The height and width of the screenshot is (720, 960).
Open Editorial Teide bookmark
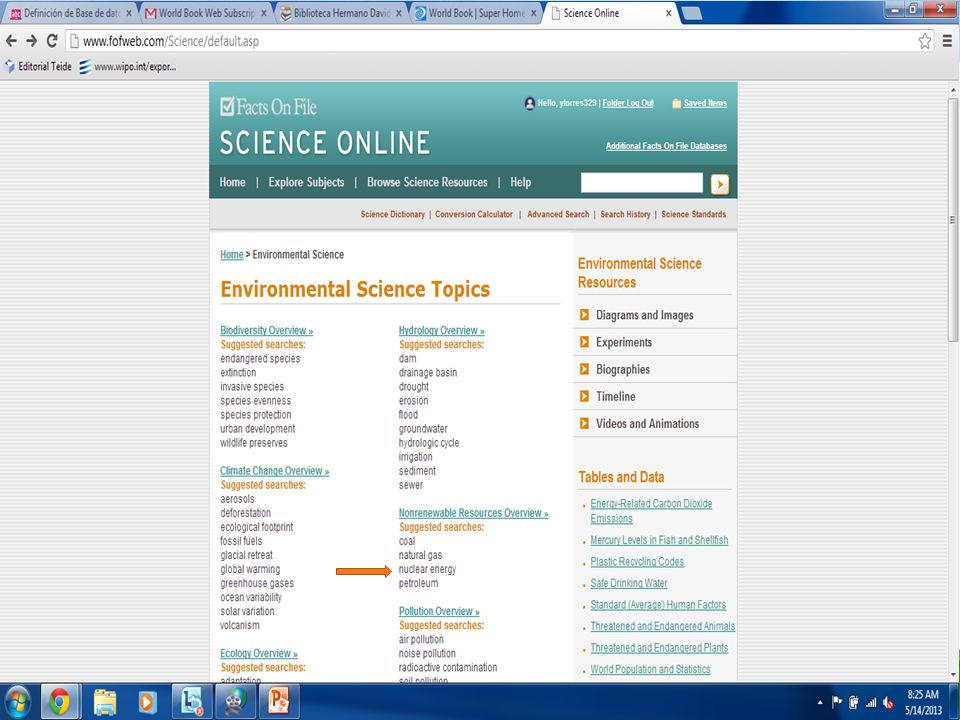[38, 67]
